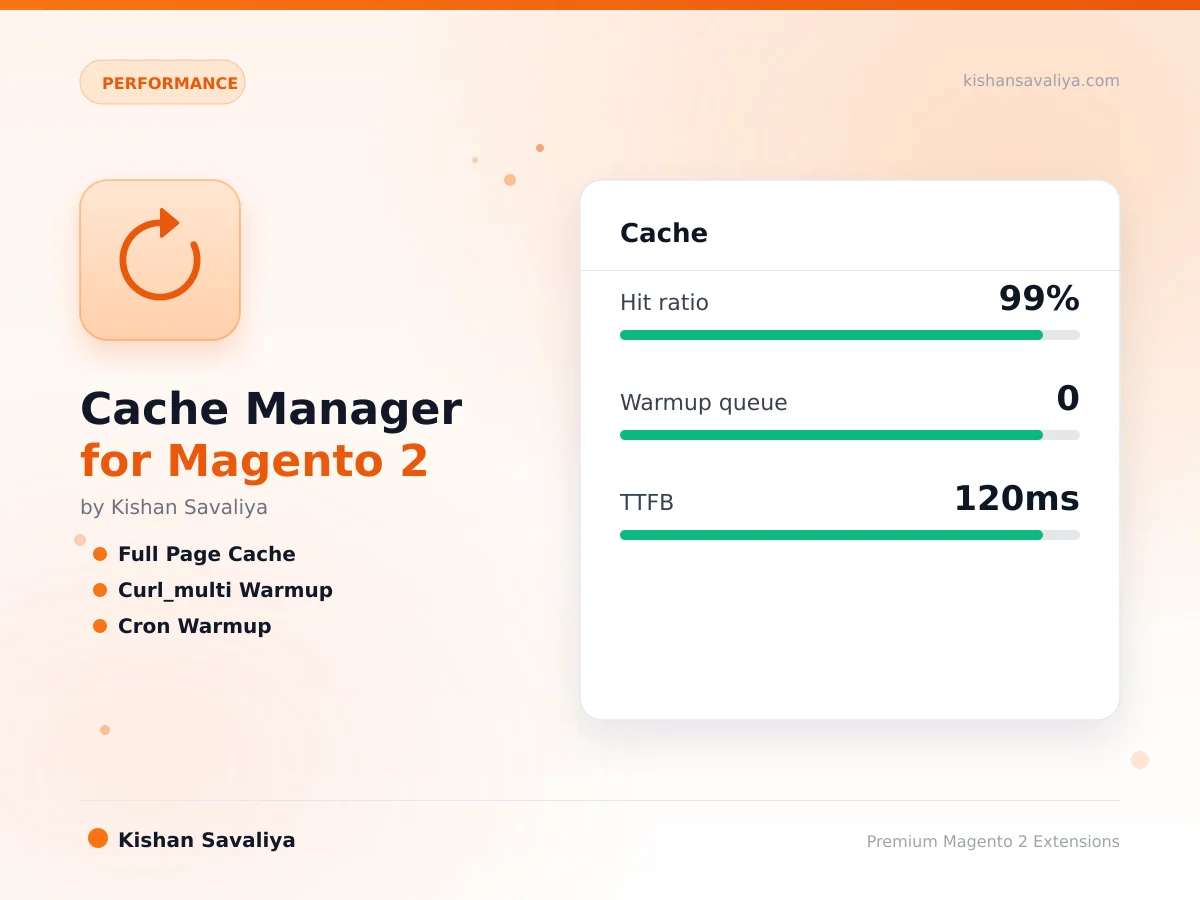Click the orange dot beside footer Kishan Savaliya
This screenshot has width=1200, height=900.
point(98,838)
